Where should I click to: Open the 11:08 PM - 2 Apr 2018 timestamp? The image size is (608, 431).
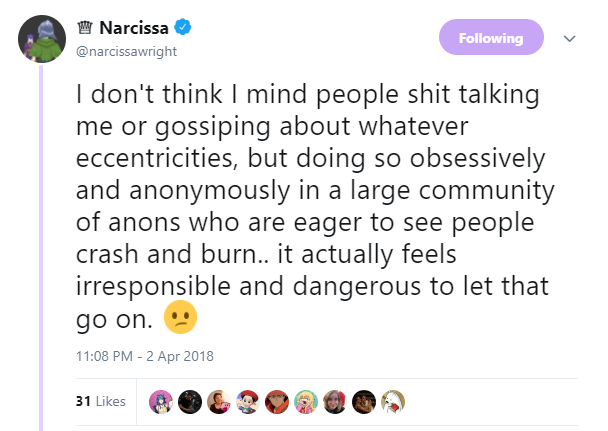145,356
